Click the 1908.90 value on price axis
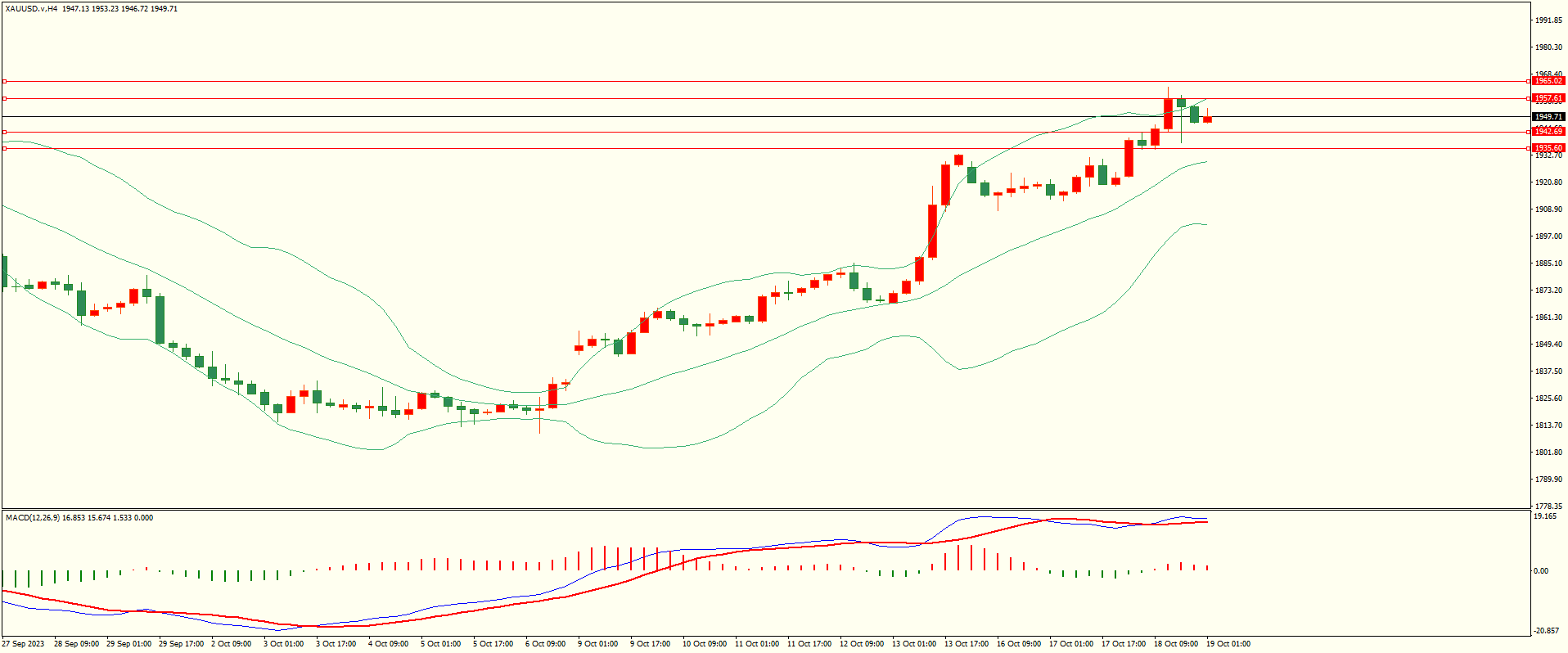This screenshot has width=1568, height=653. pos(1548,209)
